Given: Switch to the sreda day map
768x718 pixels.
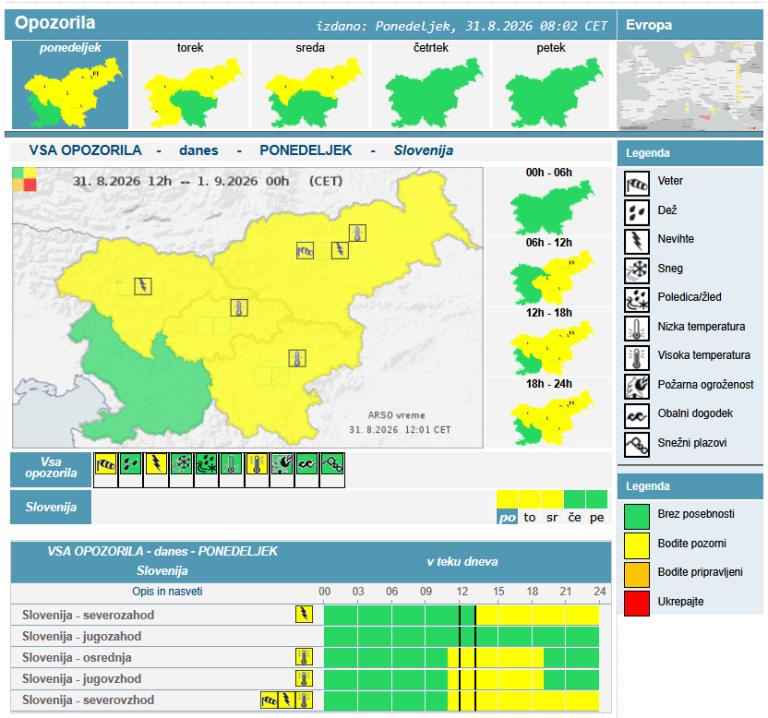Looking at the screenshot, I should (310, 85).
